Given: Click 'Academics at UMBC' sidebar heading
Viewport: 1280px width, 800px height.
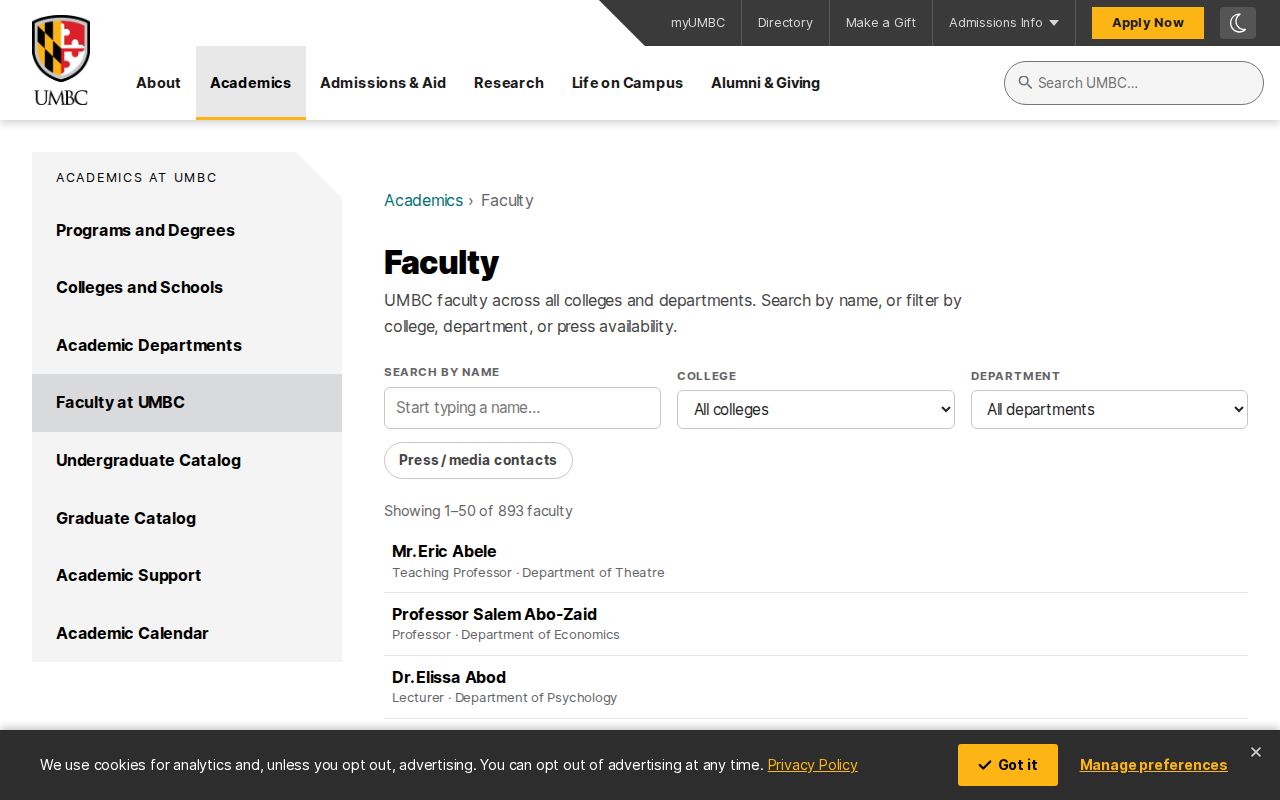Looking at the screenshot, I should [x=136, y=177].
